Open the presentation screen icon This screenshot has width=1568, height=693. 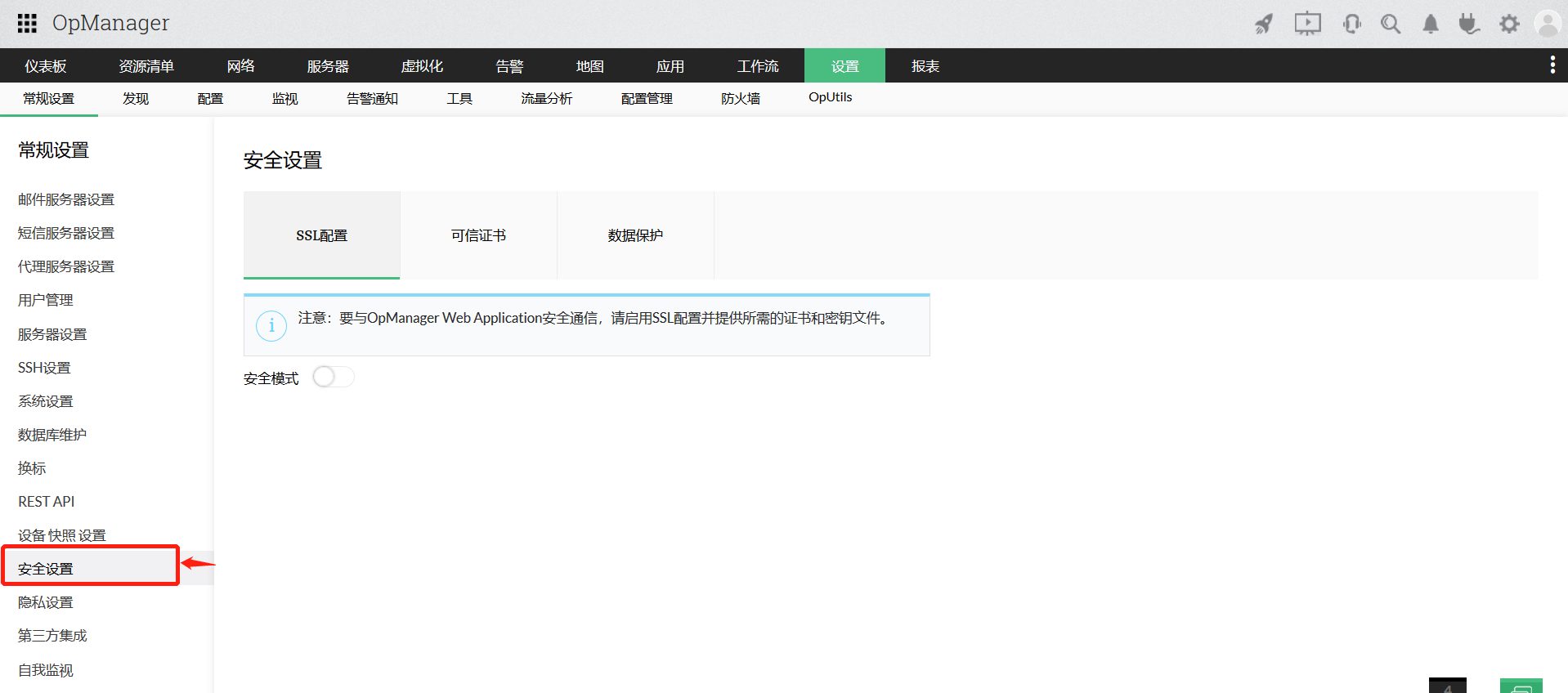tap(1307, 24)
